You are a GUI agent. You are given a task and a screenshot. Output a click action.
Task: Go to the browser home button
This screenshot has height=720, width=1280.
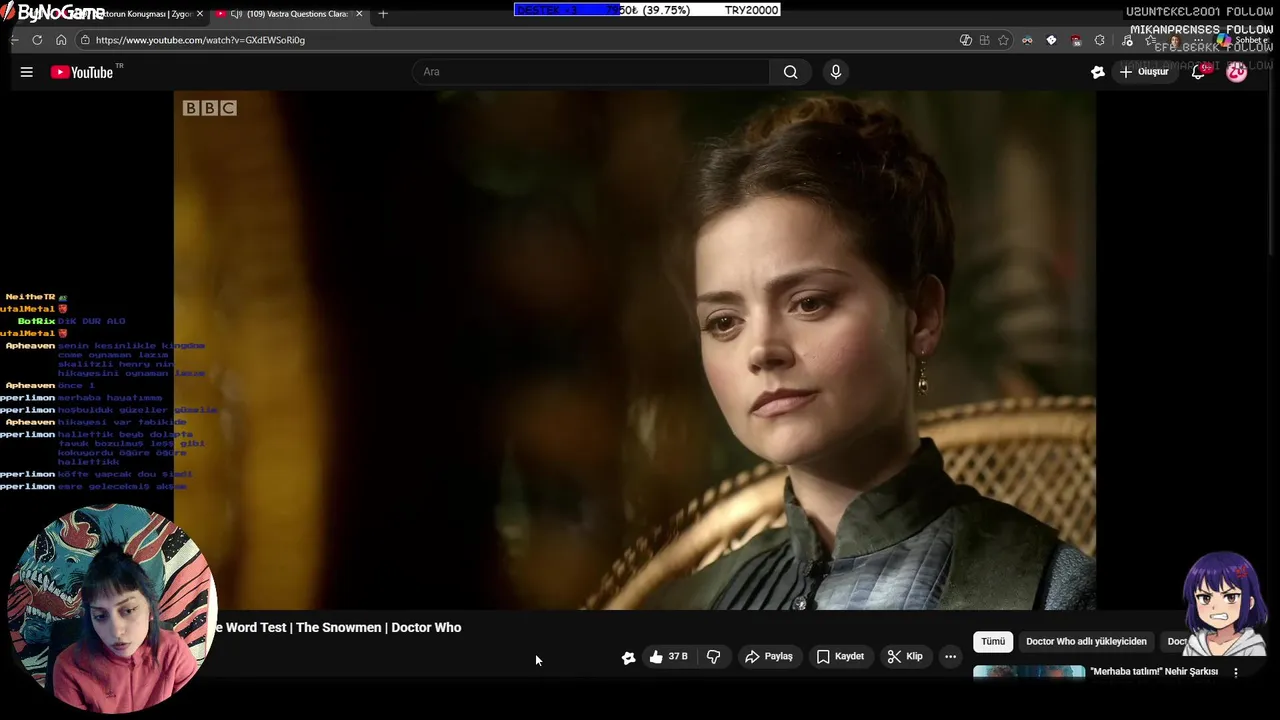(61, 40)
